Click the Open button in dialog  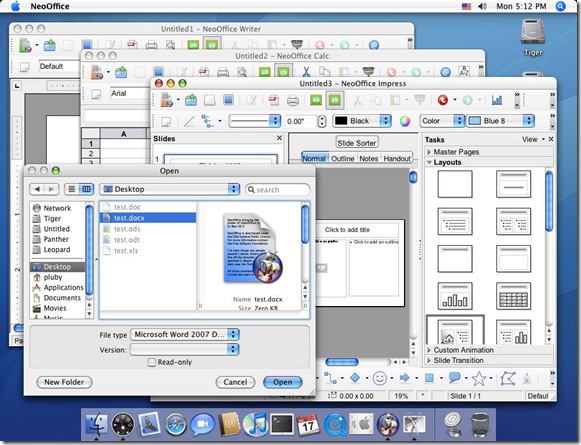coord(283,382)
